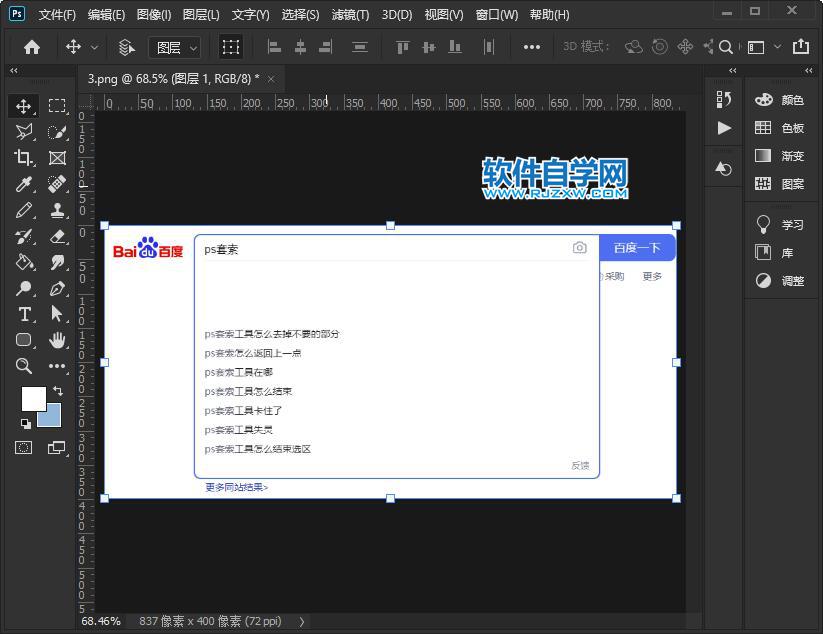This screenshot has width=823, height=634.
Task: Select the Clone Stamp tool
Action: 57,210
